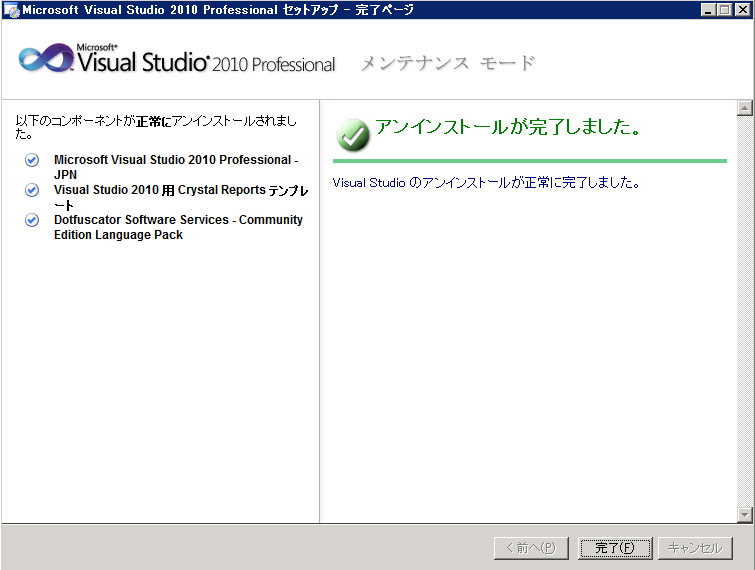Click the vertical scrollbar track in right pane

click(x=743, y=310)
